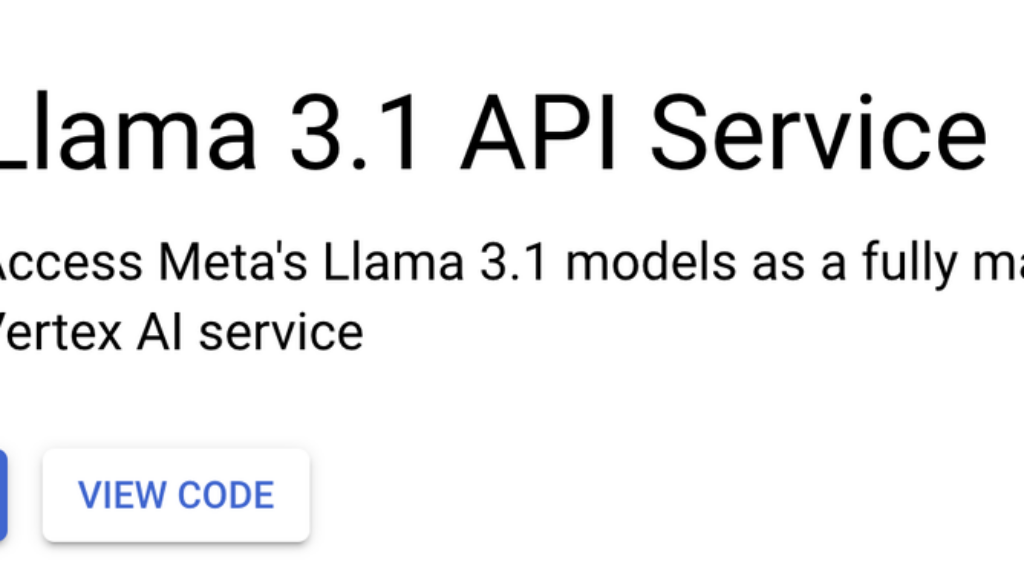This screenshot has height=585, width=1024.
Task: Click the word "VIEW" on the outlined button
Action: point(120,495)
